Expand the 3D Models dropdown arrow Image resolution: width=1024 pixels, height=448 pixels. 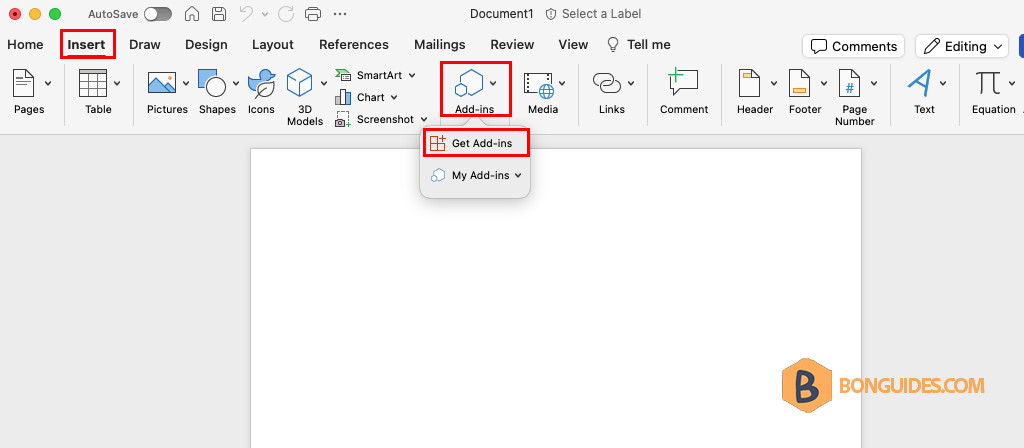tap(324, 83)
